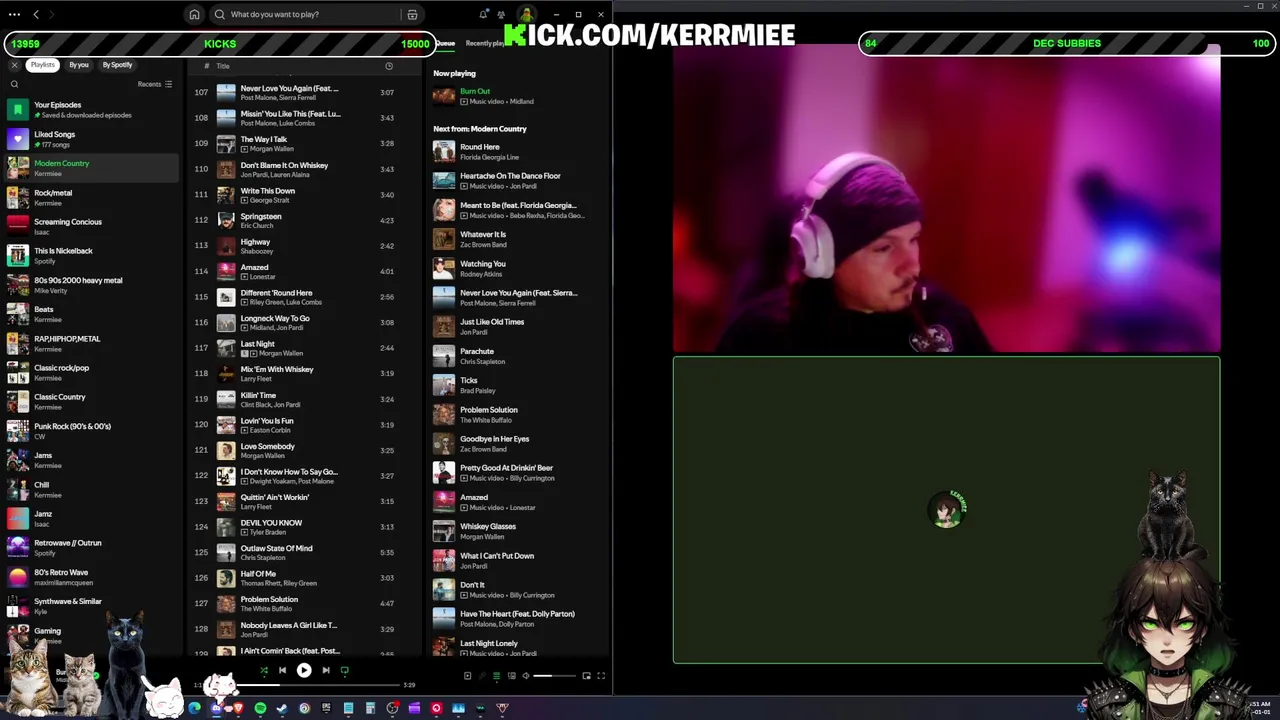1280x720 pixels.
Task: Adjust the volume slider
Action: tap(554, 676)
